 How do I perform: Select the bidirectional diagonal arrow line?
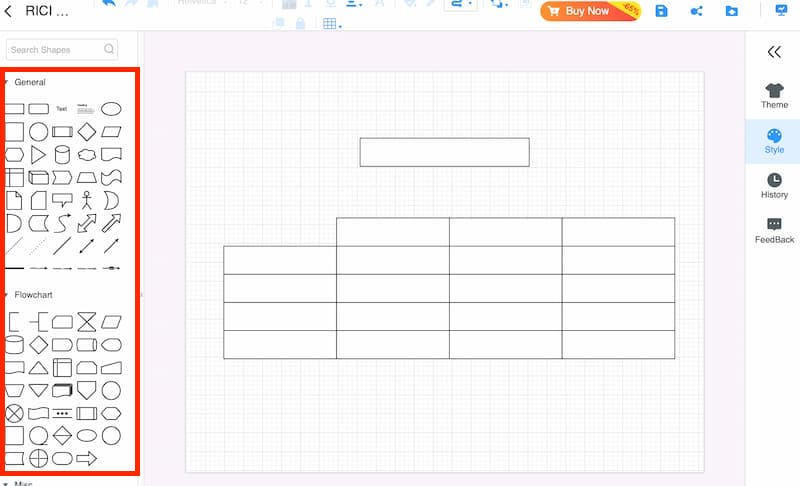click(87, 246)
